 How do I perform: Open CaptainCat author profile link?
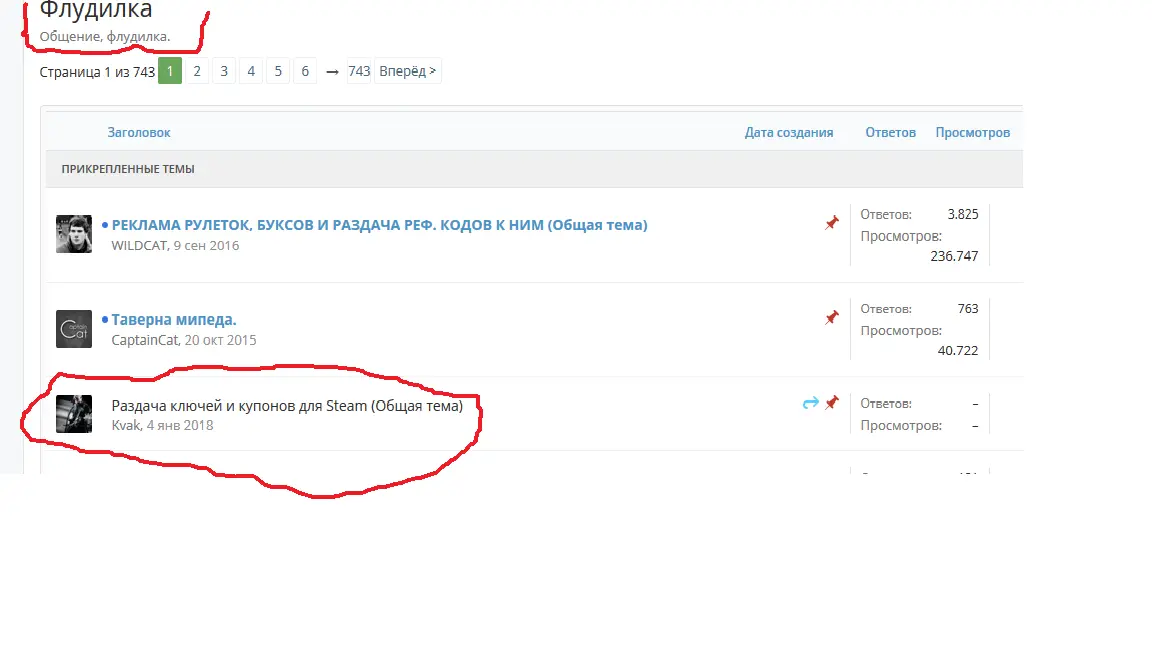[x=145, y=340]
